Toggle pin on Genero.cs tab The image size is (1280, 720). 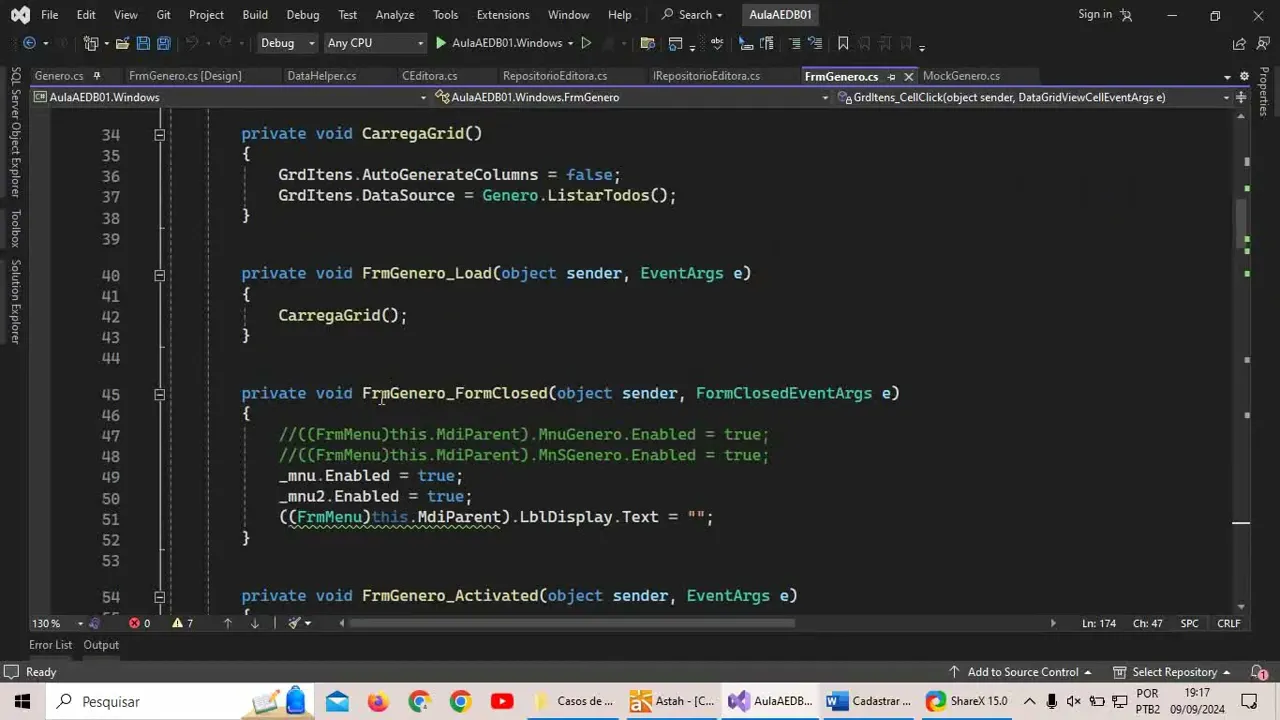tap(97, 76)
